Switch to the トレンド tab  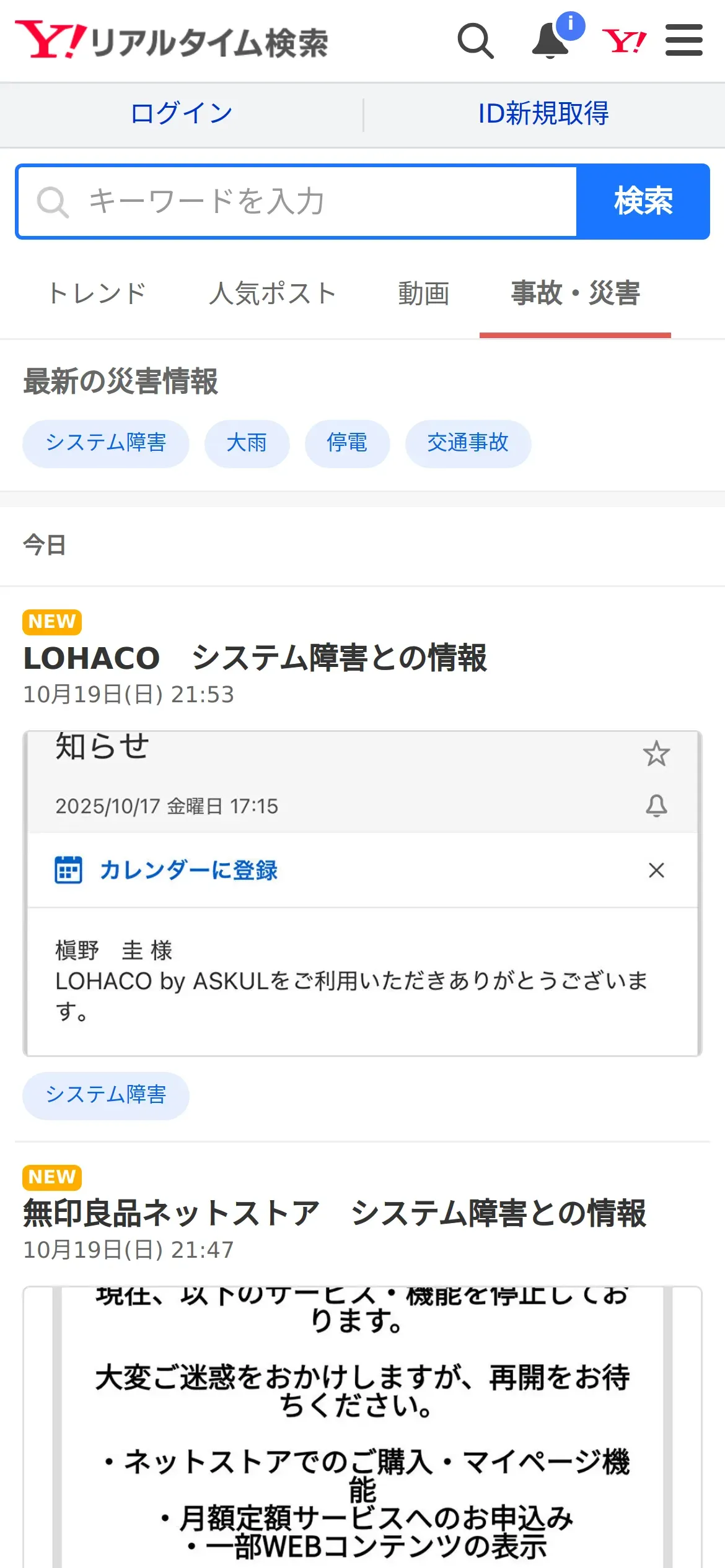(97, 293)
